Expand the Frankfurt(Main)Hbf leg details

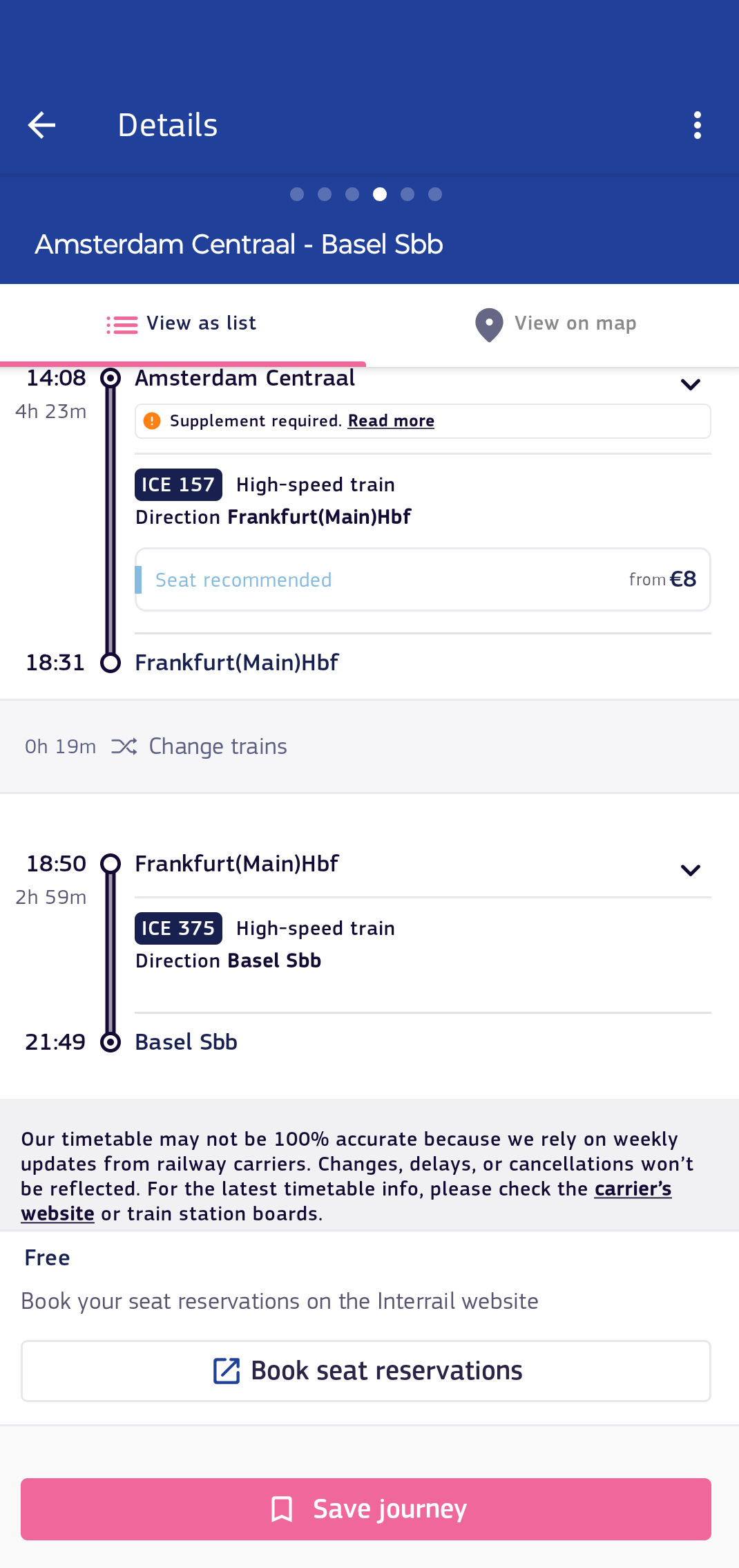pyautogui.click(x=691, y=870)
